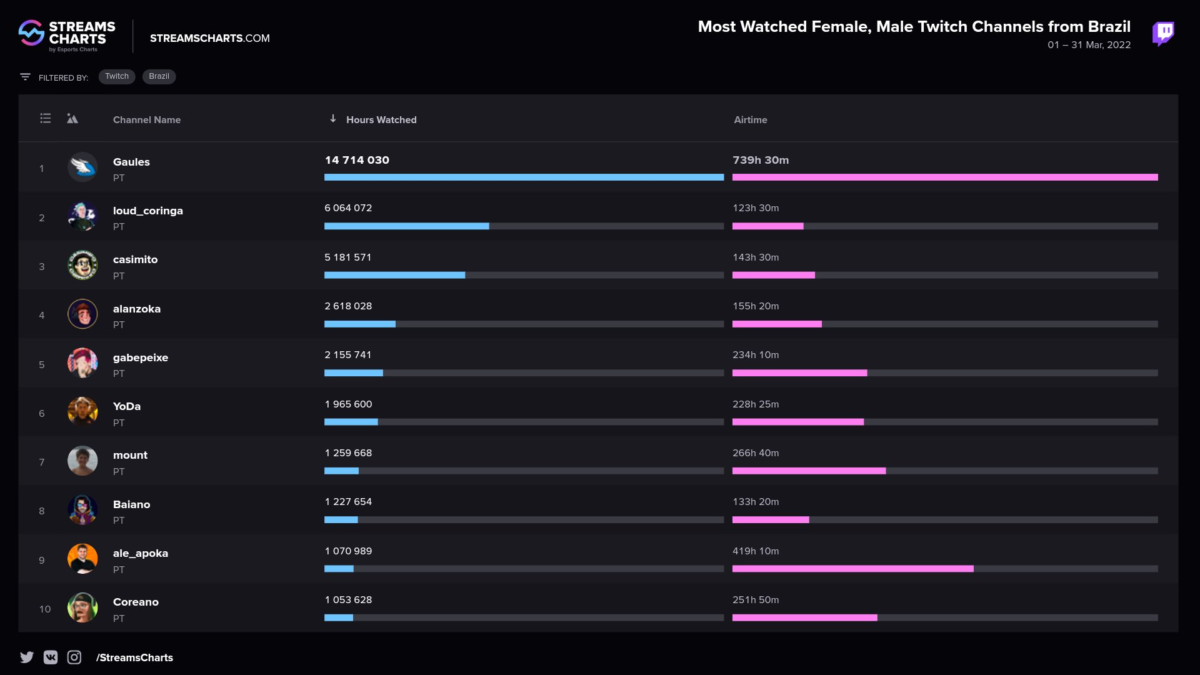This screenshot has width=1200, height=675.
Task: Open the VK social icon
Action: point(51,657)
